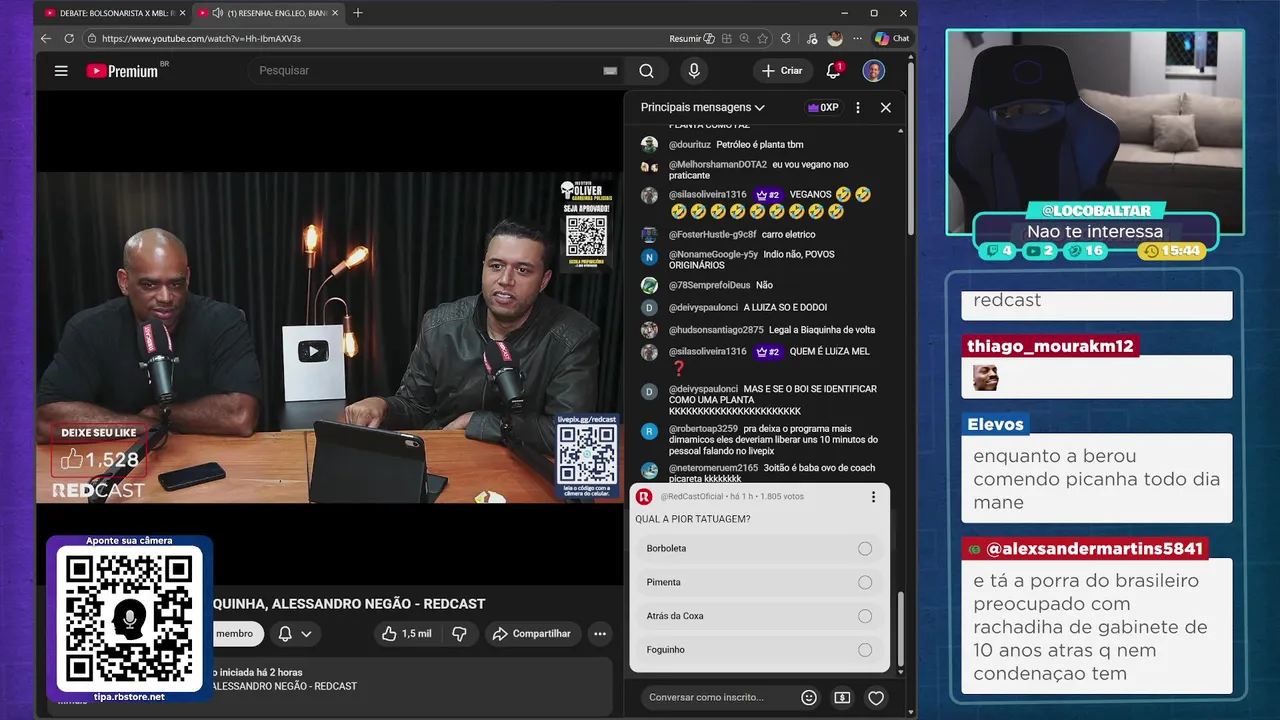Open more video actions ellipsis button
Screen dimensions: 1280x720
point(600,634)
